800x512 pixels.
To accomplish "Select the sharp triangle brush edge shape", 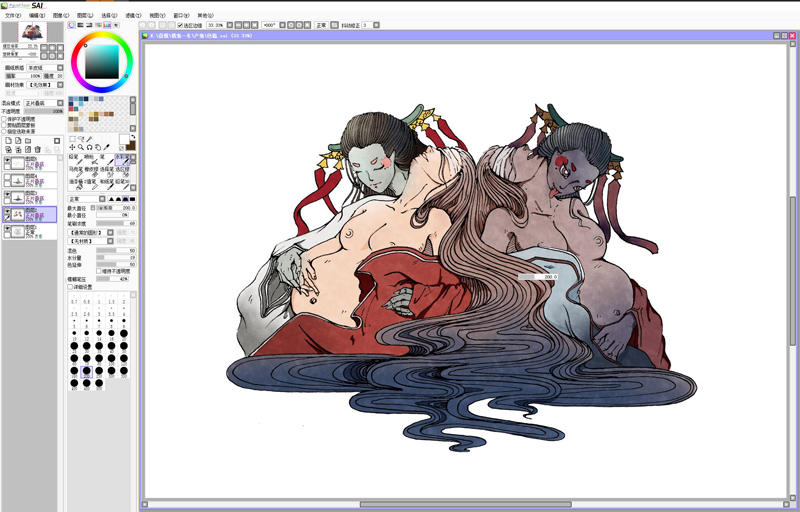I will pos(111,199).
